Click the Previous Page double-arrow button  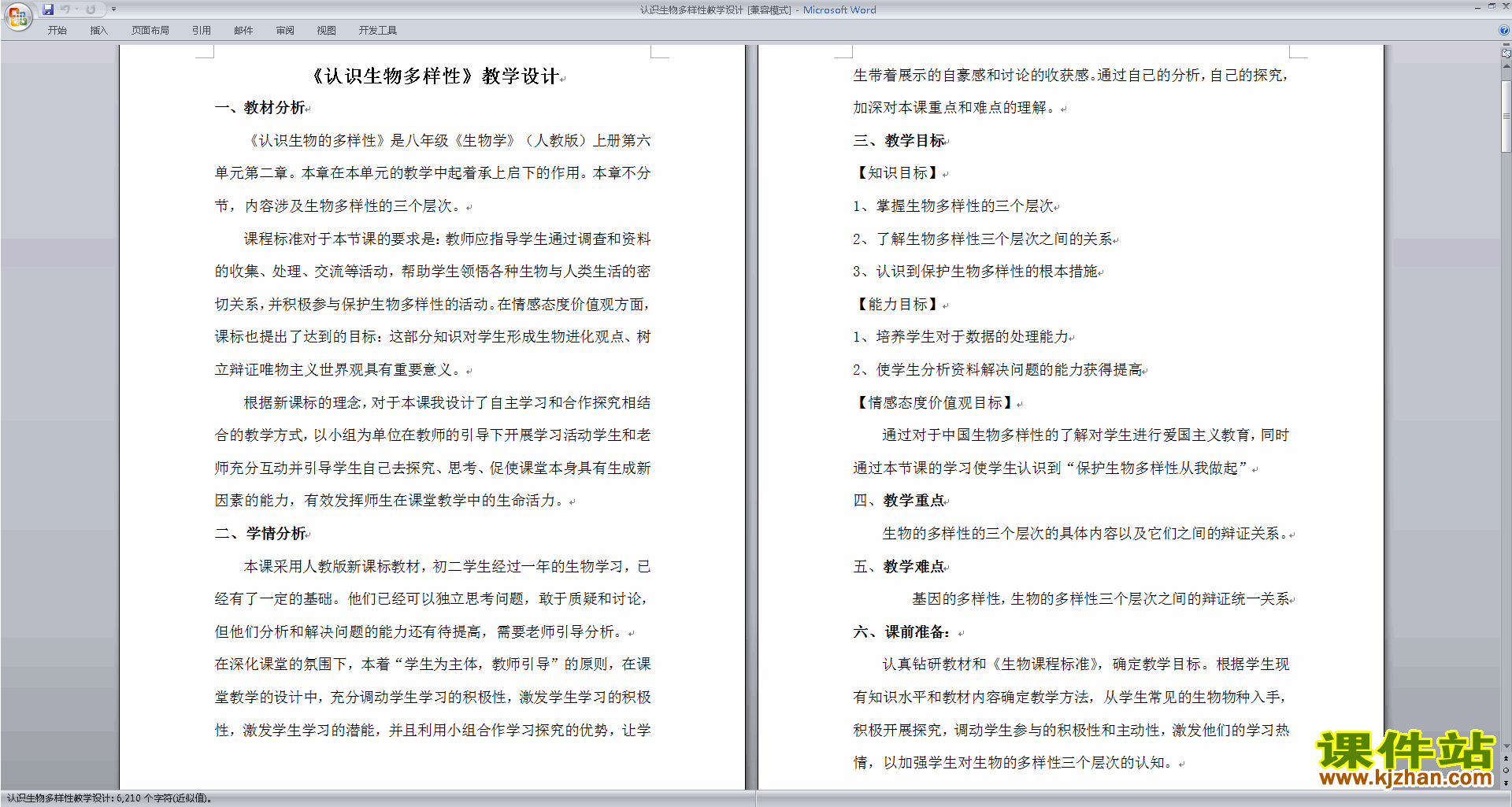(x=1506, y=758)
